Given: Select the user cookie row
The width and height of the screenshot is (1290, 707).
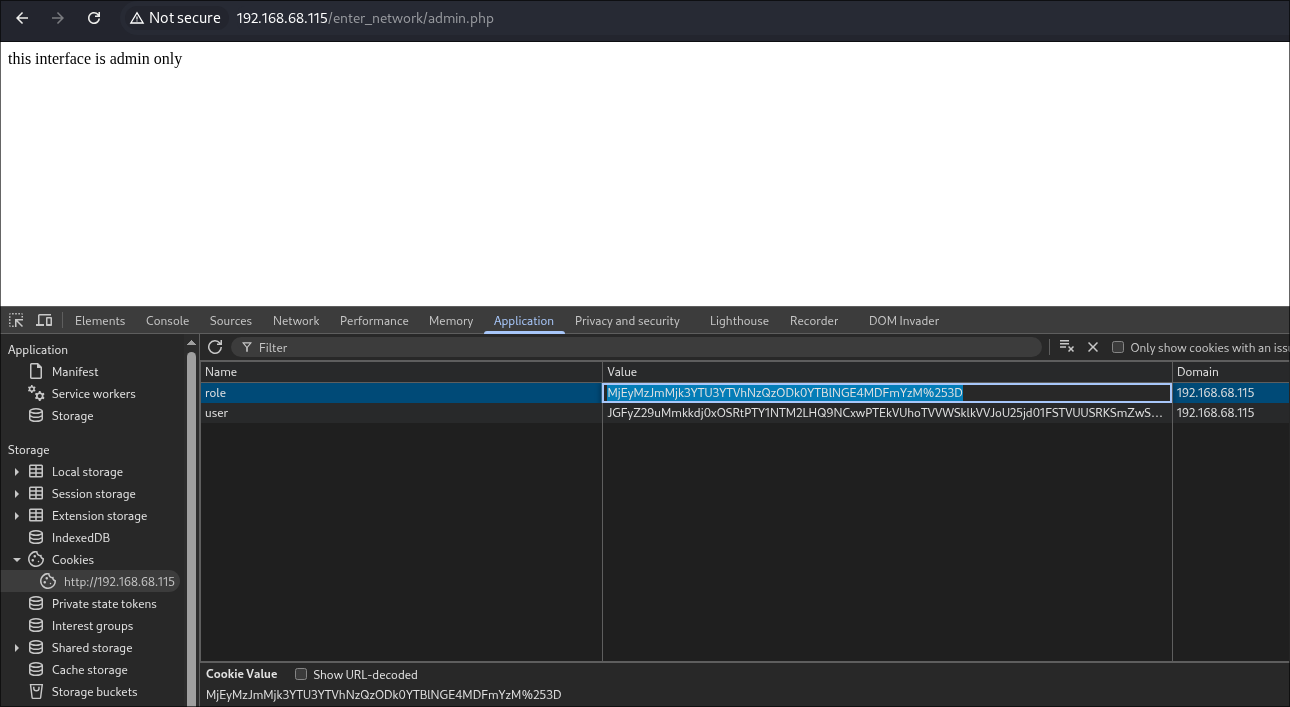Looking at the screenshot, I should [400, 413].
